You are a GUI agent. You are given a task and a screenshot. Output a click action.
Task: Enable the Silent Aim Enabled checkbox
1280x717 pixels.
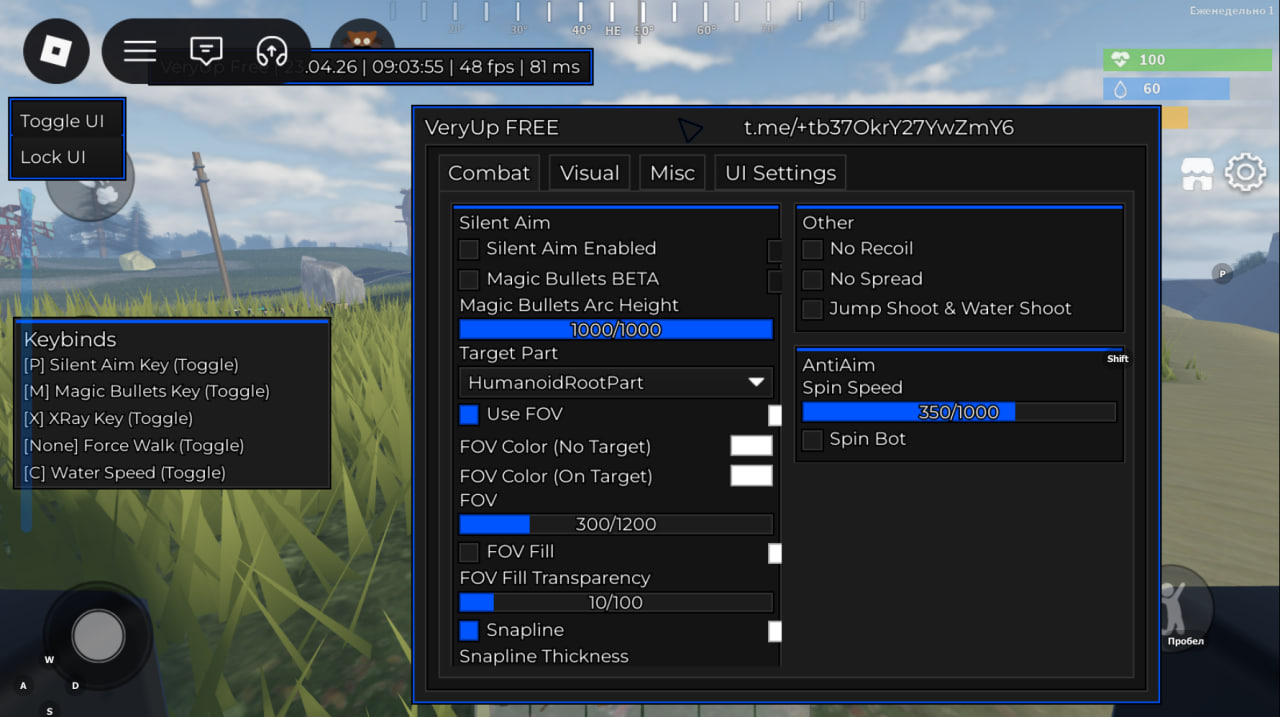(x=468, y=249)
